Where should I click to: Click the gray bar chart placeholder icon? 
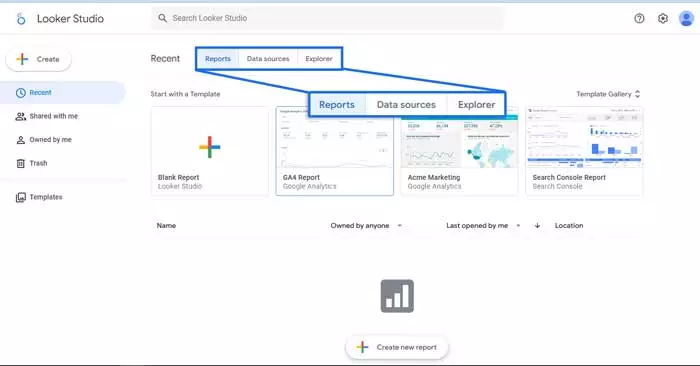click(397, 296)
